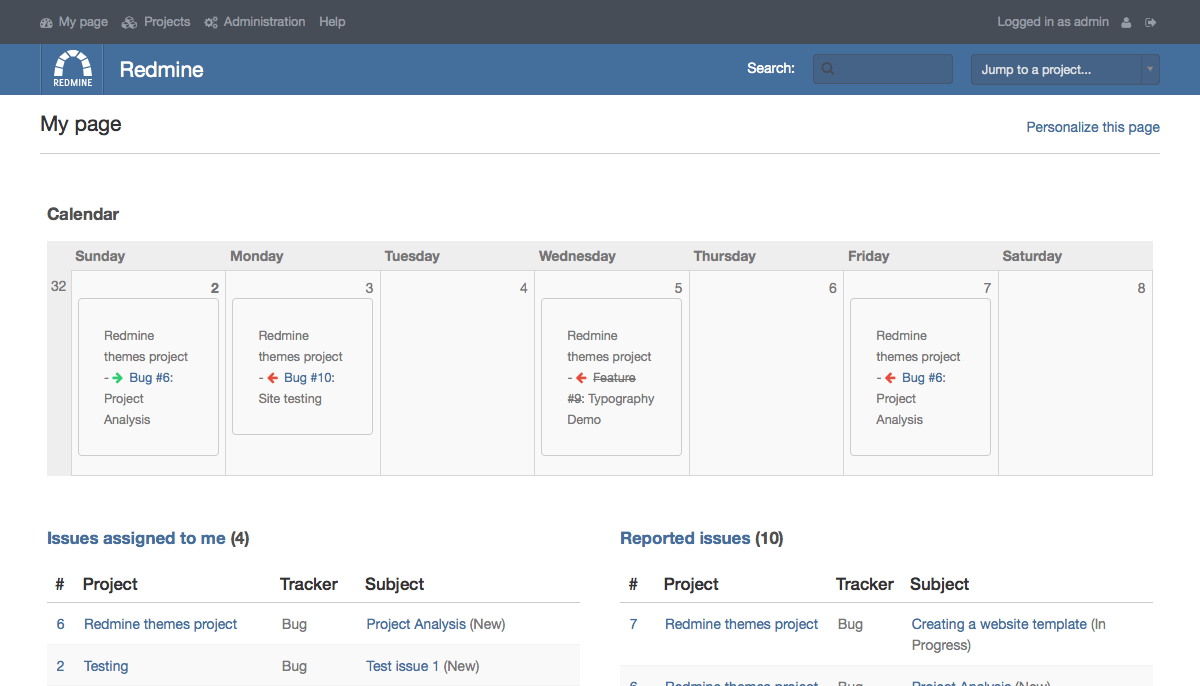
Task: Click the red arrow on Monday's Bug #10
Action: tap(272, 378)
